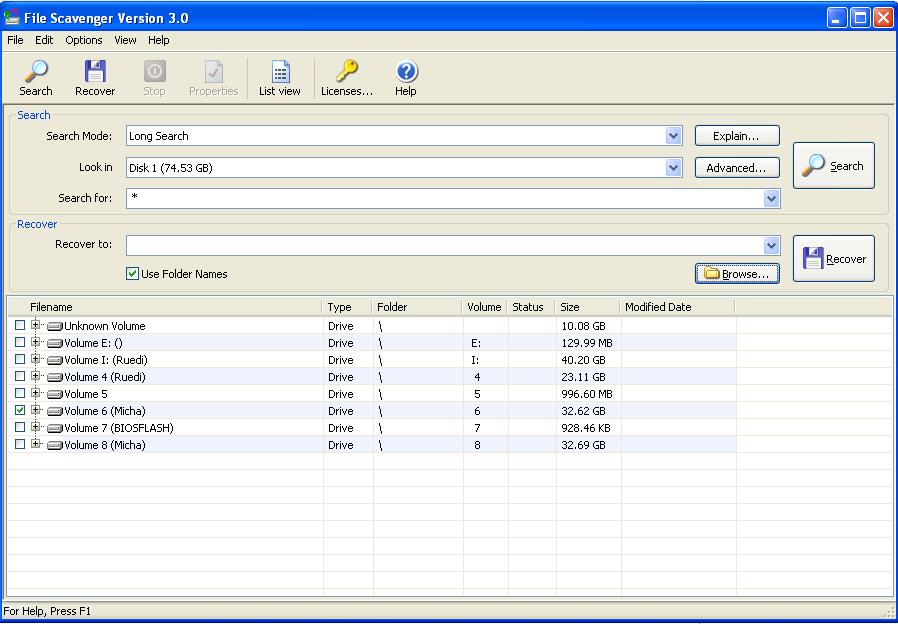Check the Volume I: (Ruedi) checkbox

(x=20, y=360)
